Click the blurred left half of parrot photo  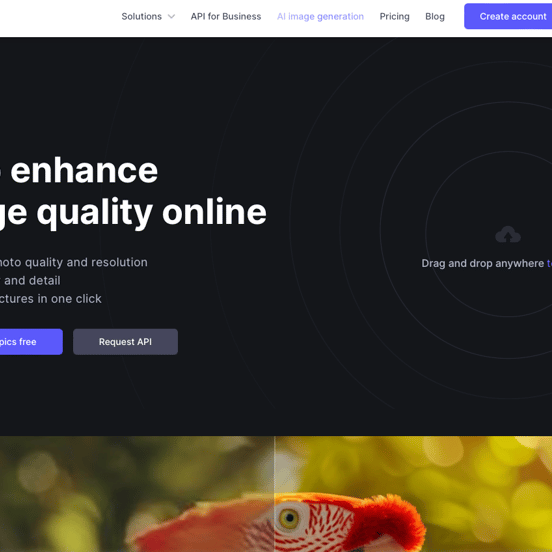tap(137, 494)
